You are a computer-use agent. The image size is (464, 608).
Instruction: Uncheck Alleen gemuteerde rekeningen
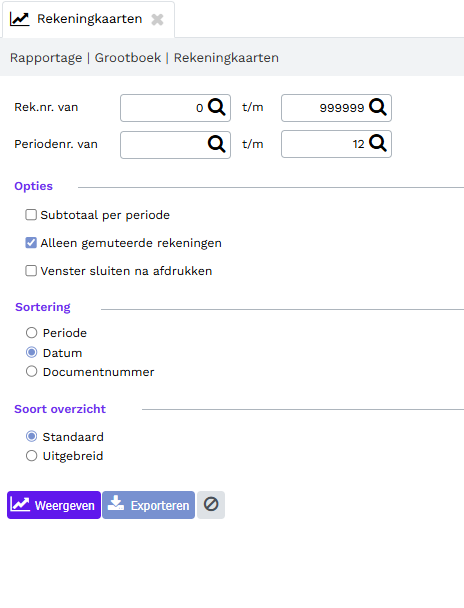pyautogui.click(x=31, y=243)
